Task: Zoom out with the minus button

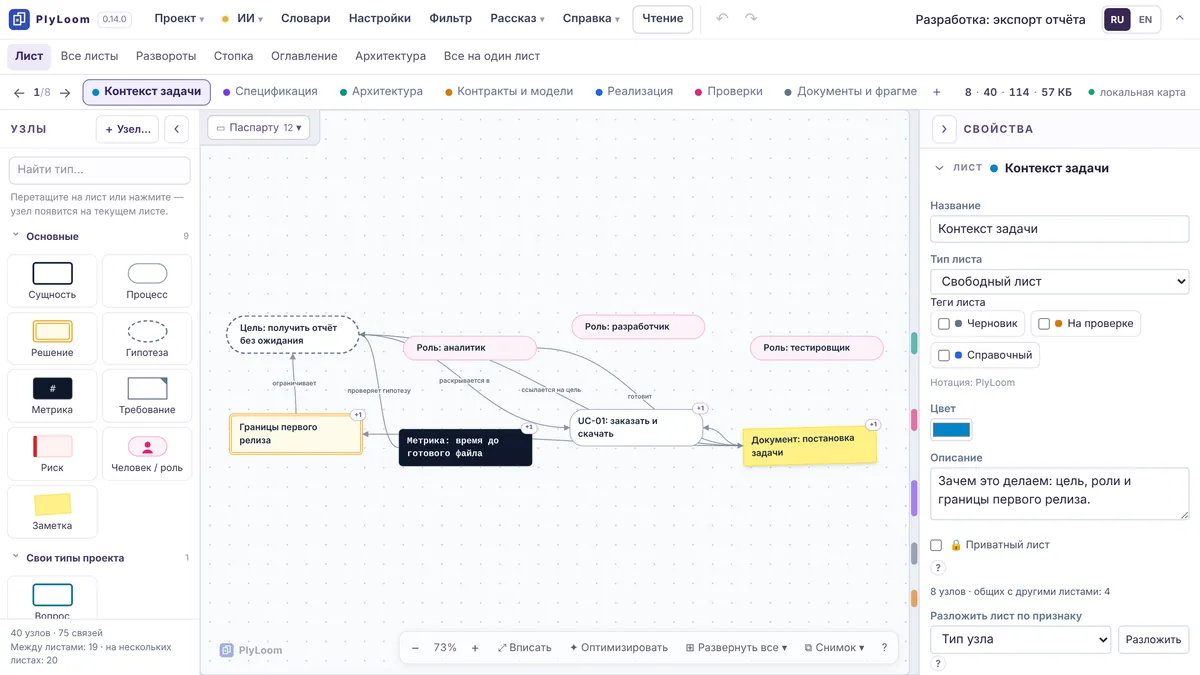Action: (x=415, y=648)
